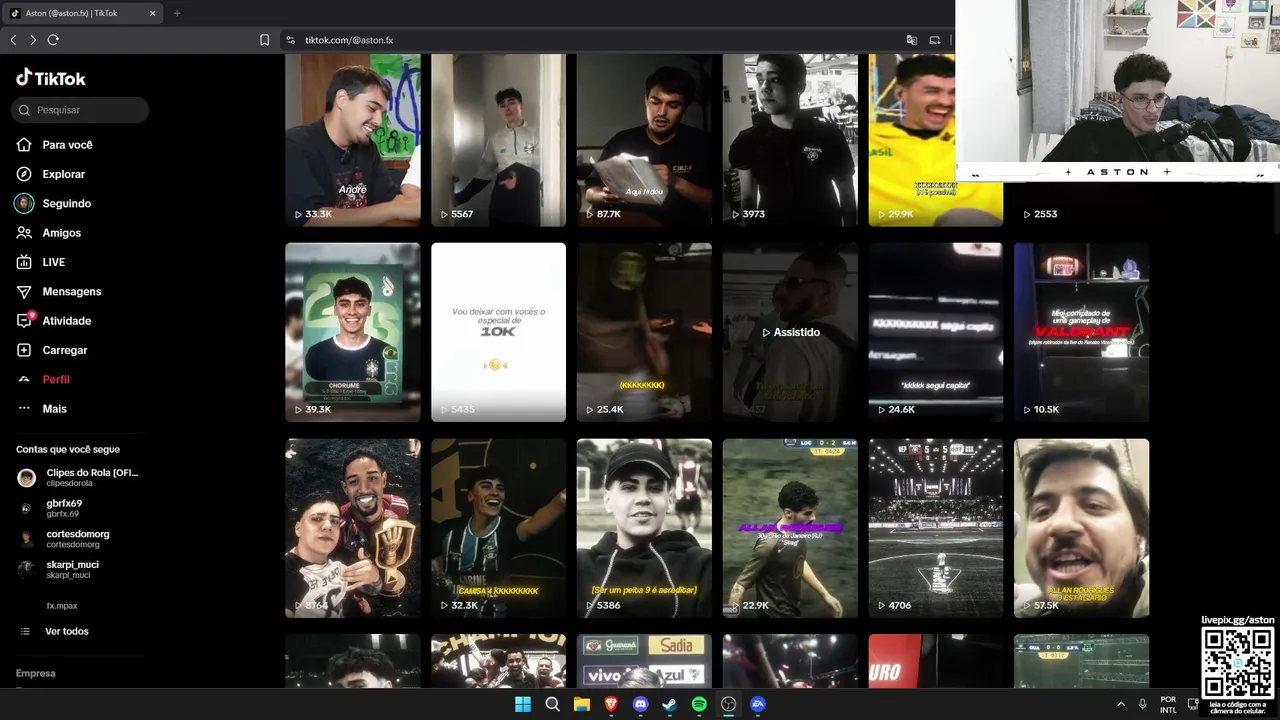Open the video with 87.7K views
Image resolution: width=1280 pixels, height=720 pixels.
point(644,140)
